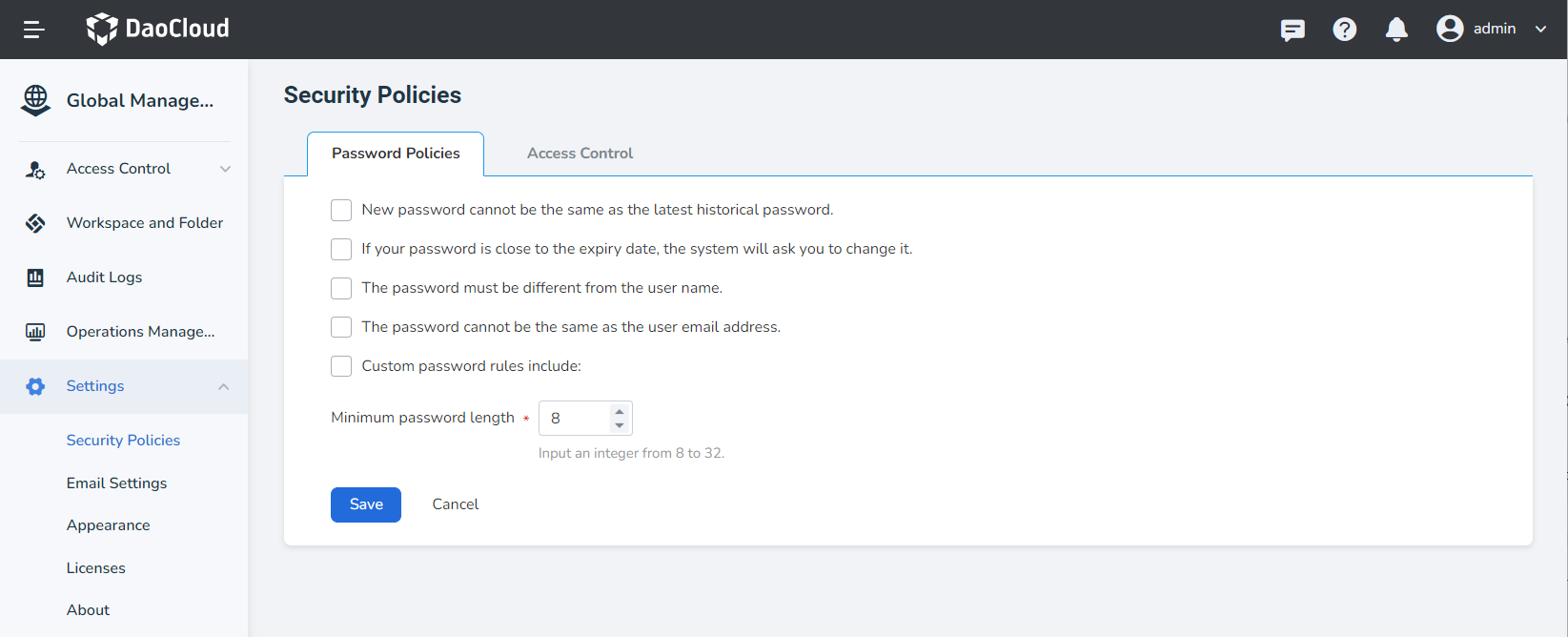The width and height of the screenshot is (1568, 637).
Task: Click the DaoCloud logo
Action: [x=158, y=29]
